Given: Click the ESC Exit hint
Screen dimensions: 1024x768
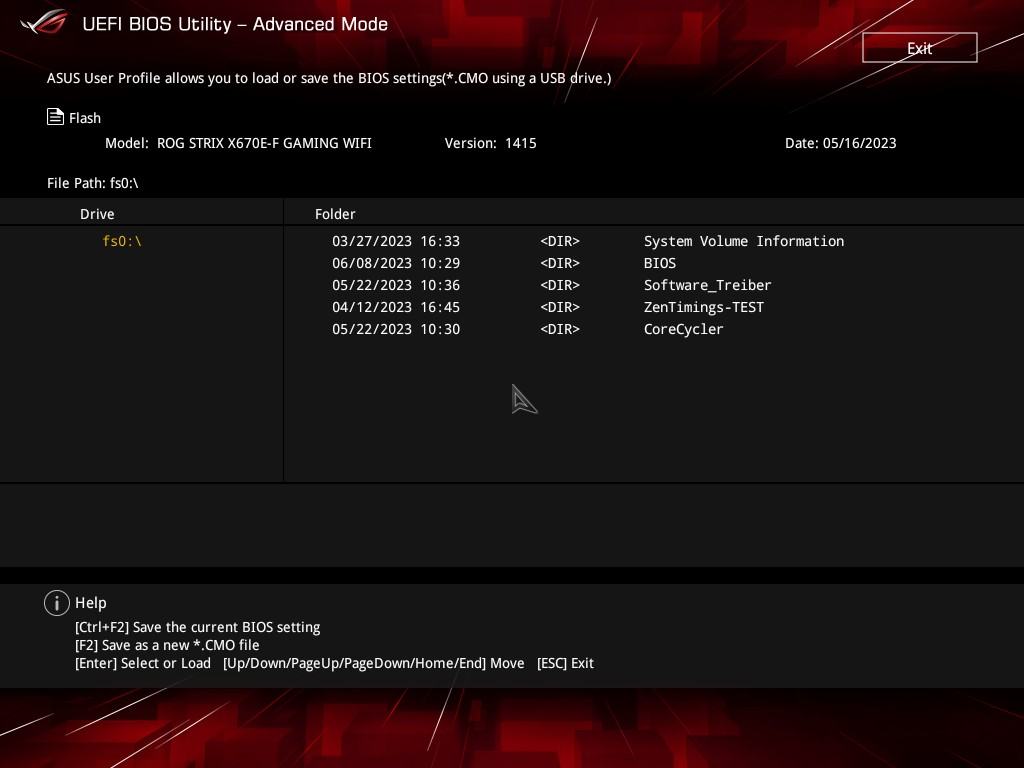Looking at the screenshot, I should coord(565,664).
